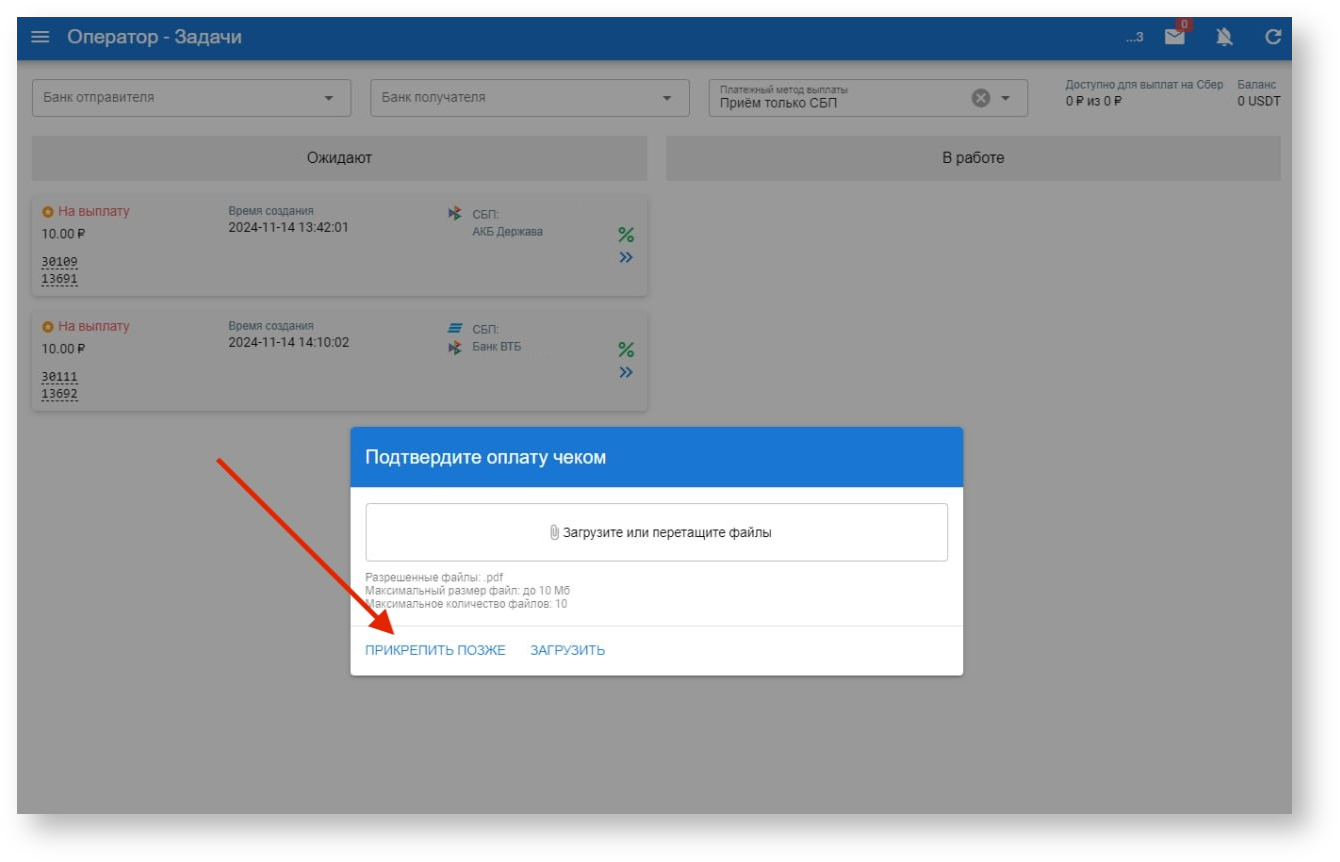Toggle the muted notifications bell
Viewport: 1340px width, 862px height.
(1224, 37)
